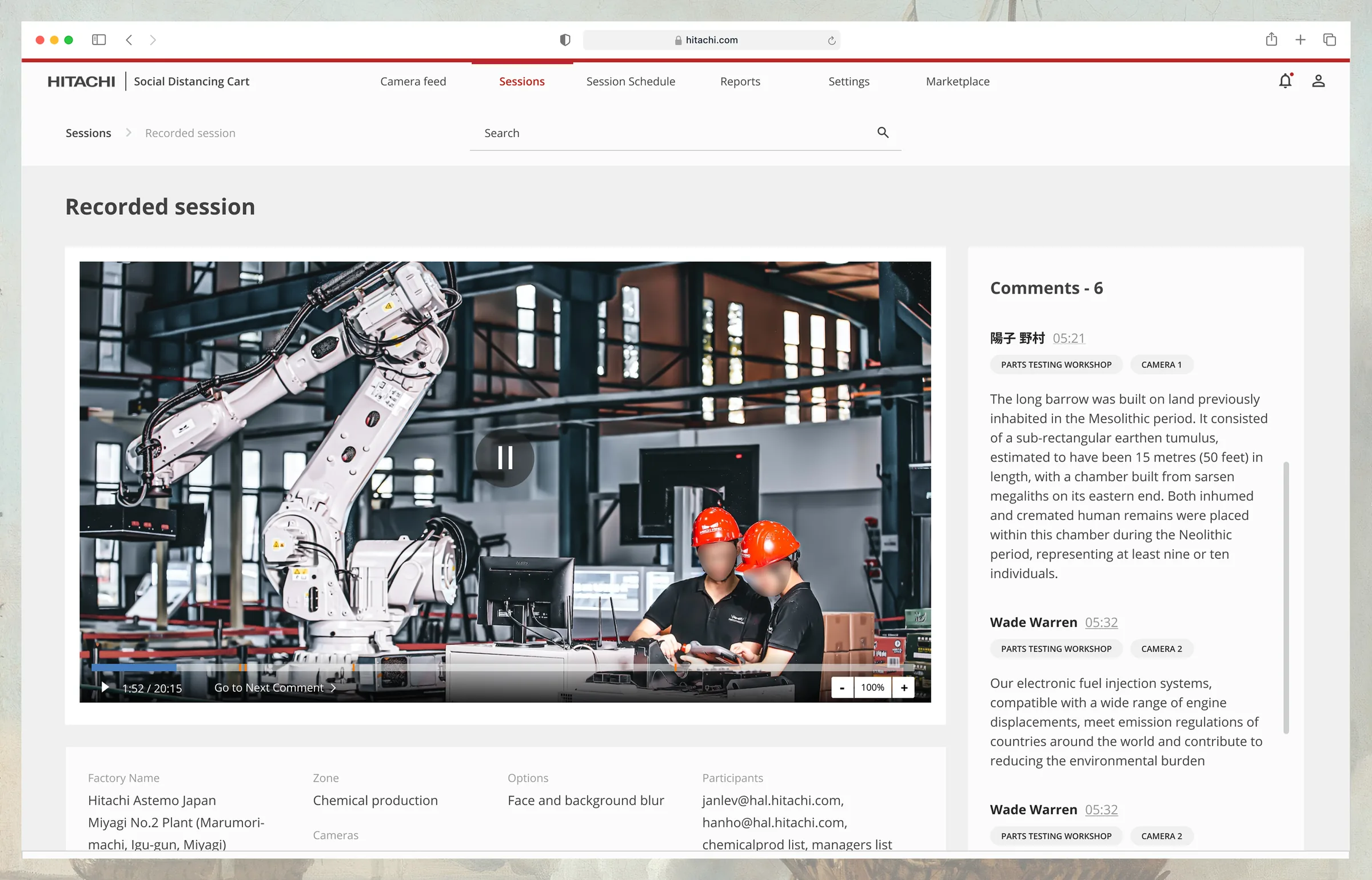Open the Reports tab
Image resolution: width=1372 pixels, height=880 pixels.
pyautogui.click(x=740, y=82)
